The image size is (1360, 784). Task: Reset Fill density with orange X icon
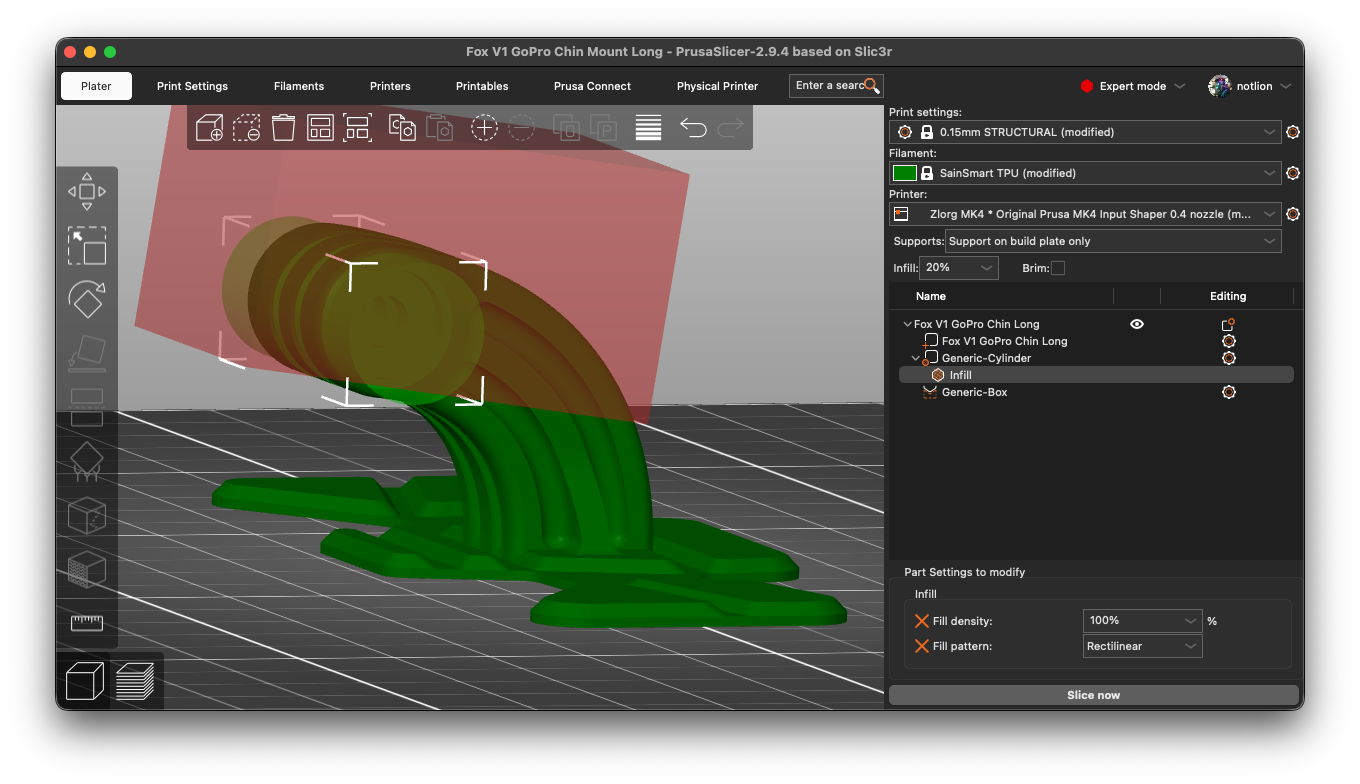(x=922, y=621)
